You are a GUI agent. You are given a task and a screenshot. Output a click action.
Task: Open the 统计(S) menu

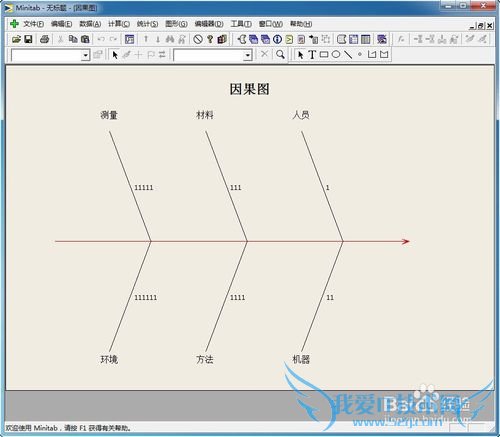coord(147,24)
